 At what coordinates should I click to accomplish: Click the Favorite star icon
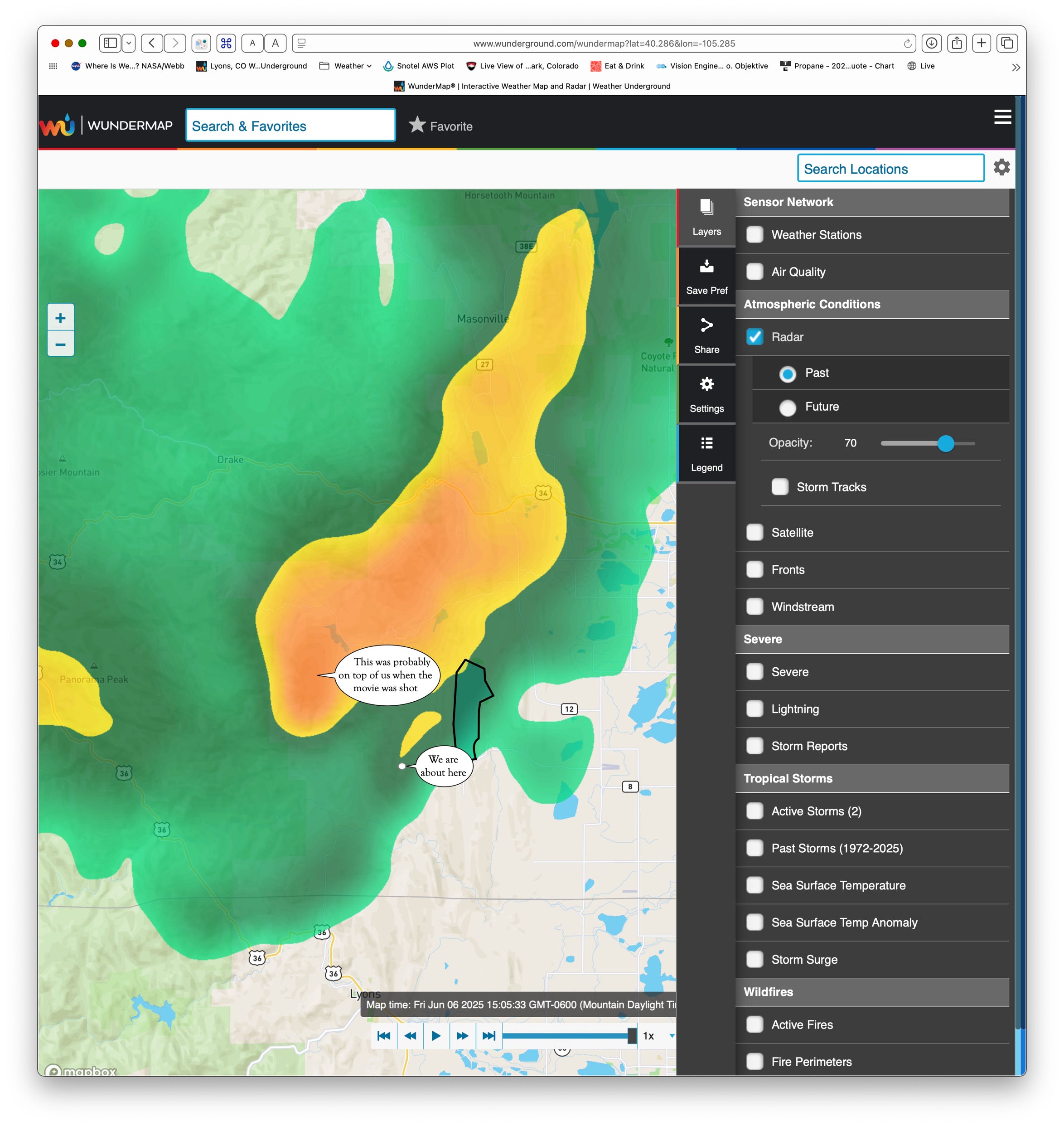pyautogui.click(x=417, y=125)
